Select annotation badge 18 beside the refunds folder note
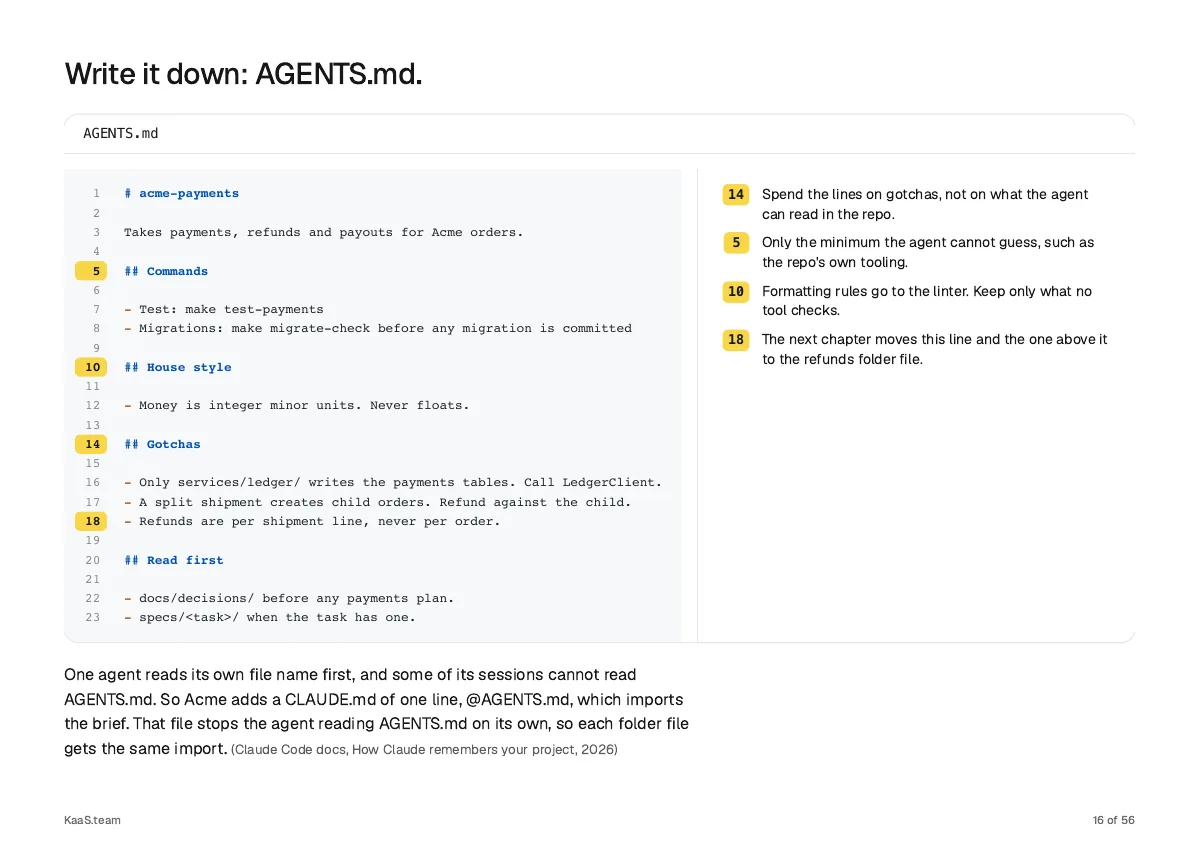The width and height of the screenshot is (1200, 849). [x=736, y=340]
